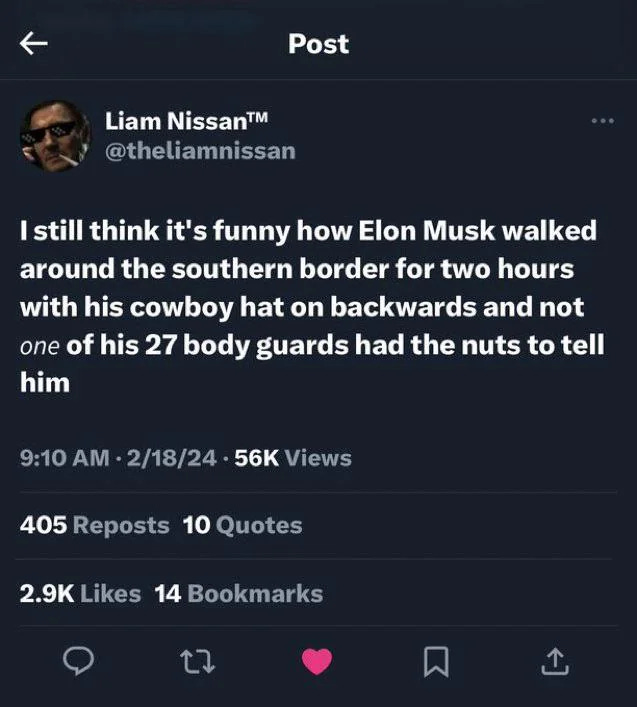Bookmark the post with the bookmark icon
The image size is (637, 707).
coord(436,661)
